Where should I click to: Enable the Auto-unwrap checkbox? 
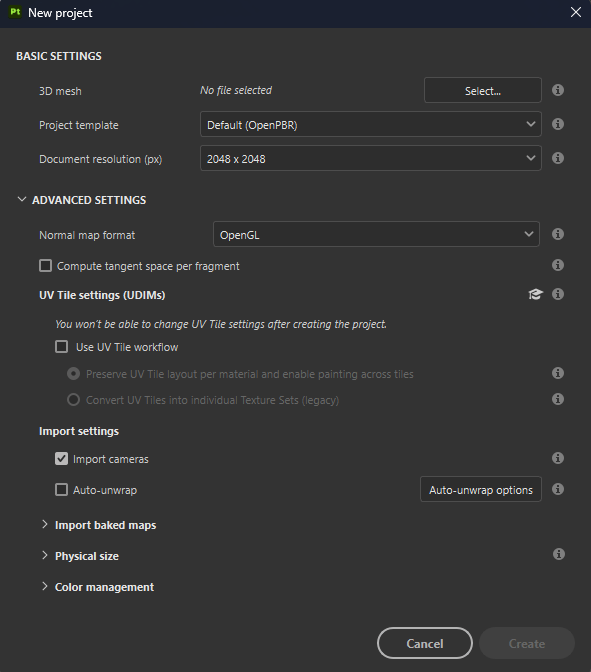tap(61, 489)
